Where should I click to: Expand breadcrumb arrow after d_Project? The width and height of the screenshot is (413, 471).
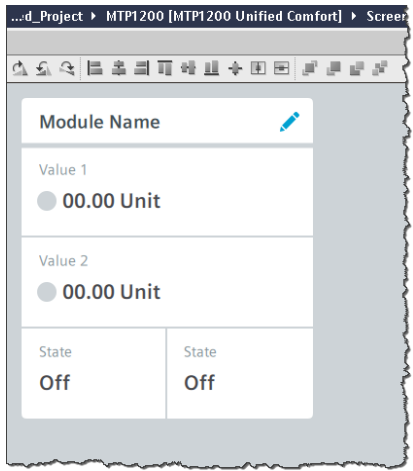[x=94, y=16]
